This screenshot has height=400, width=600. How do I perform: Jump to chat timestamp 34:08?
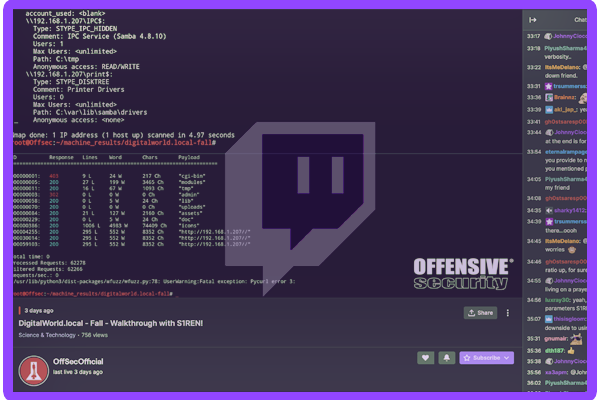point(533,199)
